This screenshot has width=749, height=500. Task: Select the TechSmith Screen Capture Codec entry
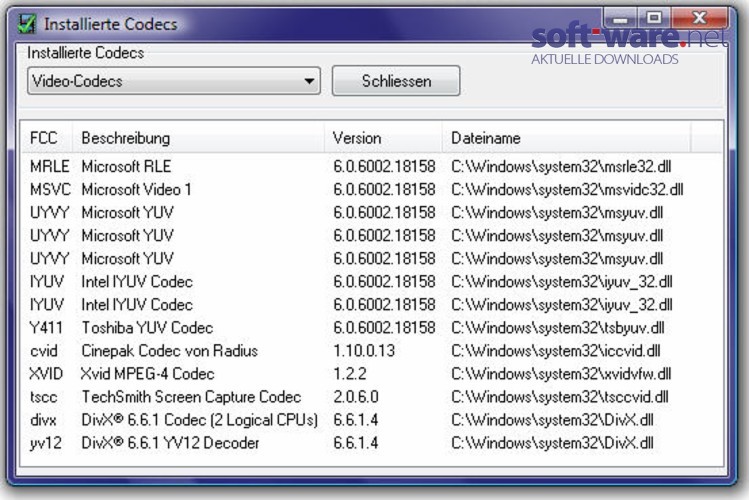pyautogui.click(x=191, y=397)
